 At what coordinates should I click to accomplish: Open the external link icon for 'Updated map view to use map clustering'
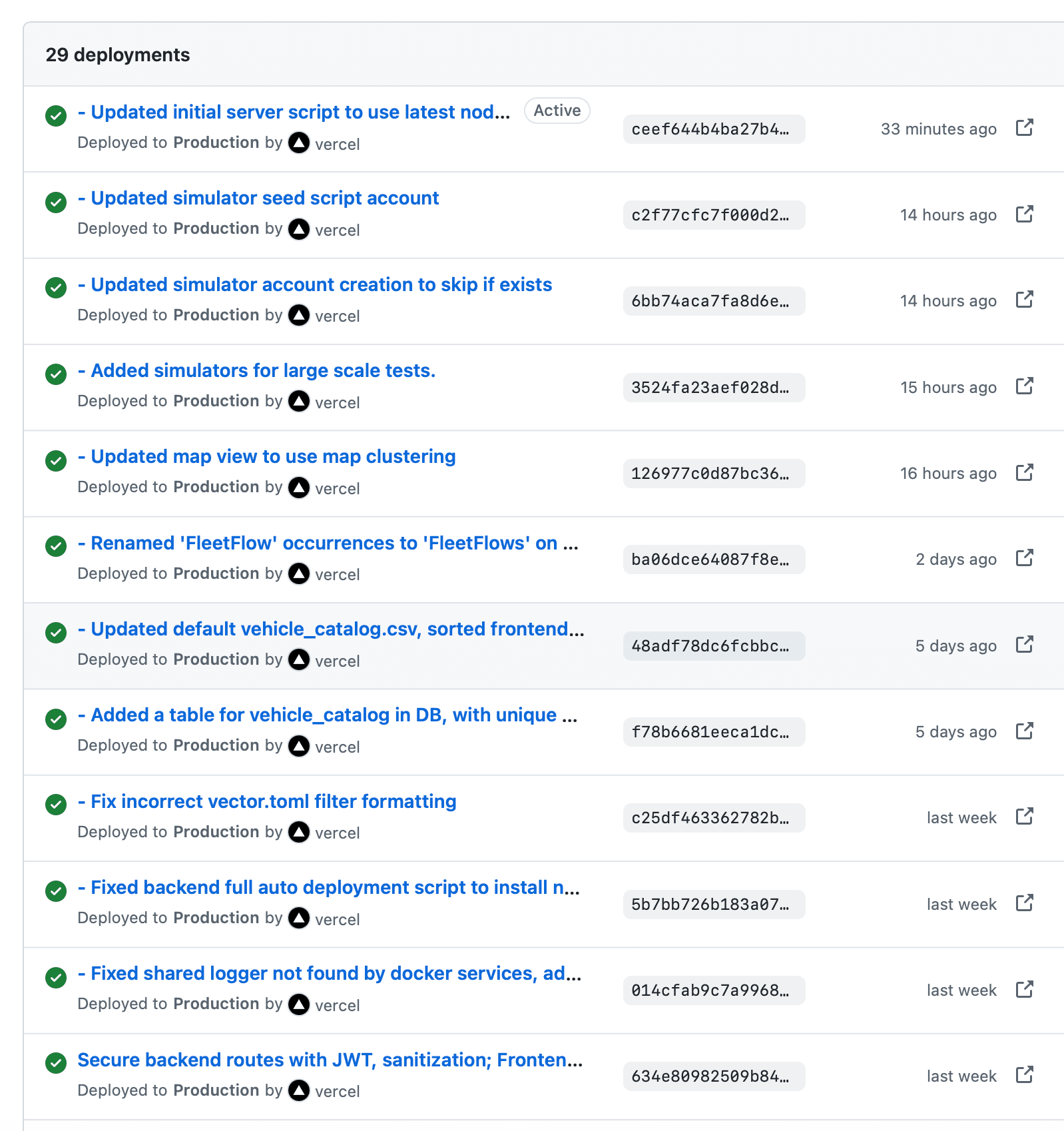click(x=1025, y=472)
